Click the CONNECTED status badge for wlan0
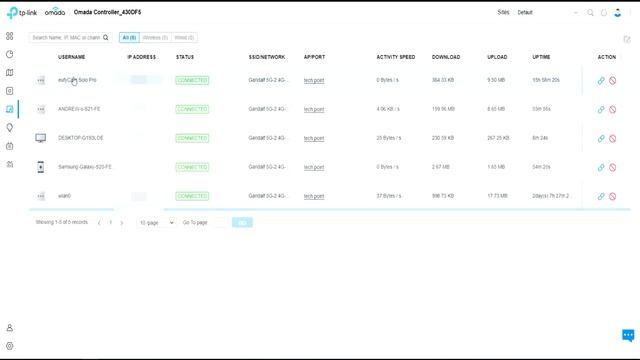This screenshot has width=640, height=360. [x=192, y=196]
